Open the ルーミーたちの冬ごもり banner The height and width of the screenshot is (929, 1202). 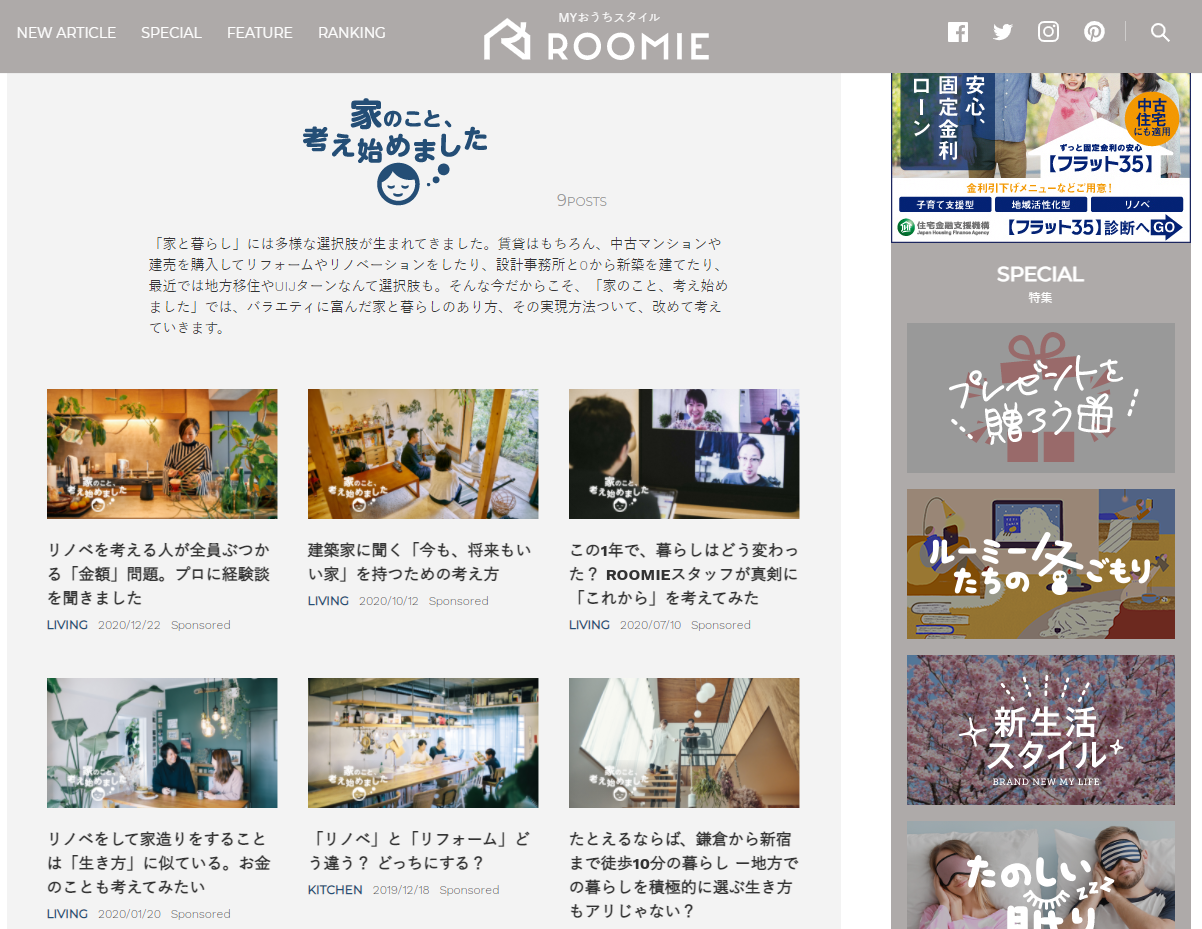[x=1041, y=564]
